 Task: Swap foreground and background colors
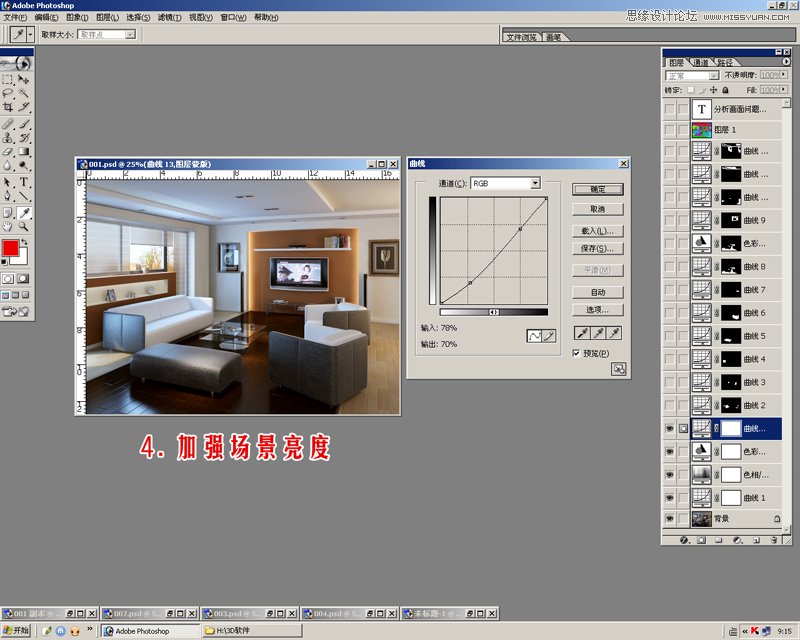24,242
